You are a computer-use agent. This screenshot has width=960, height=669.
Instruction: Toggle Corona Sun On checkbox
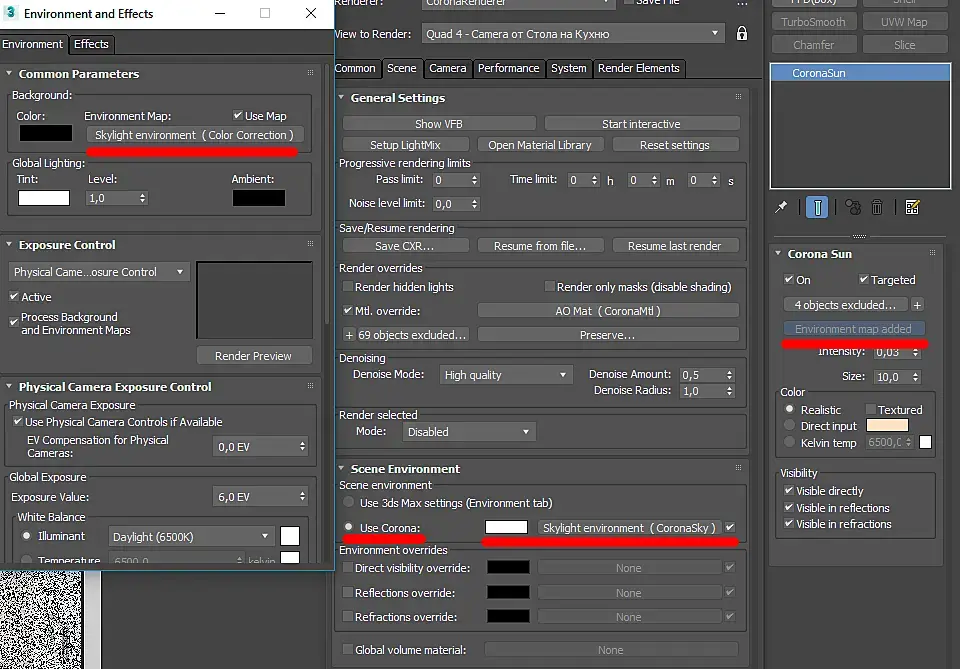point(789,279)
